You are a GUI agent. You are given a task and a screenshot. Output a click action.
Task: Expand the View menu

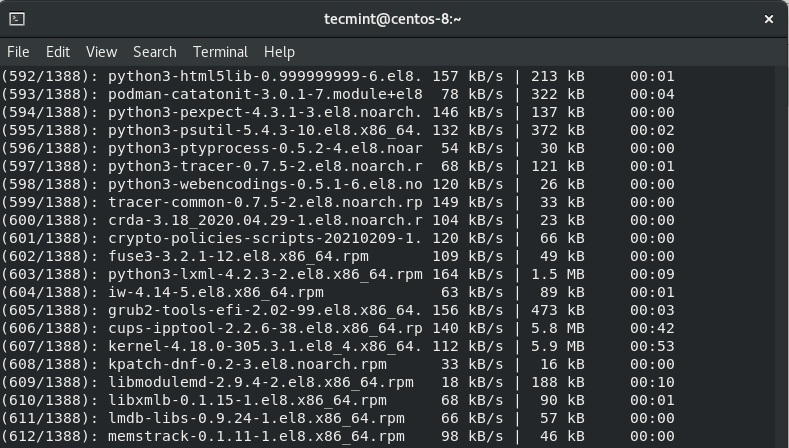[101, 52]
